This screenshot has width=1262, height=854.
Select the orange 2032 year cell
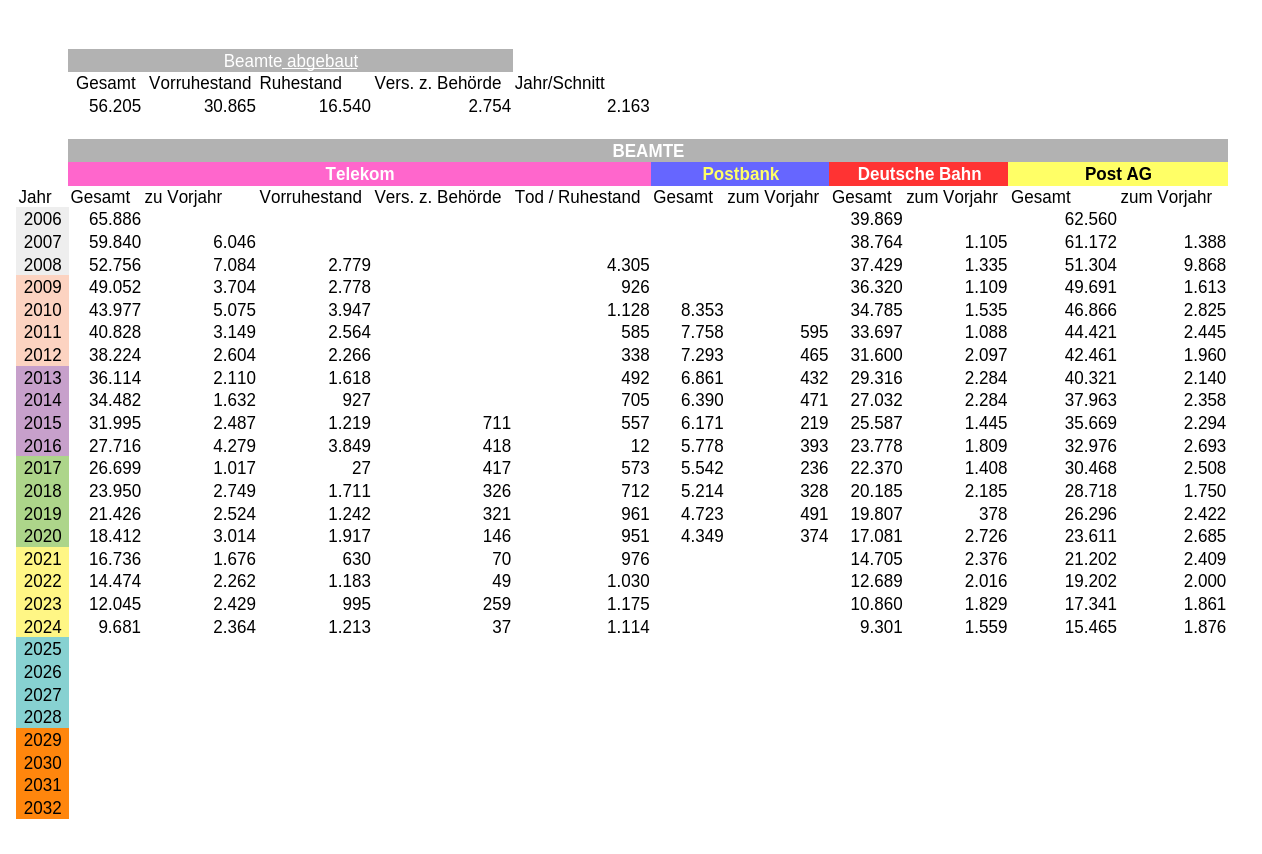click(x=42, y=808)
